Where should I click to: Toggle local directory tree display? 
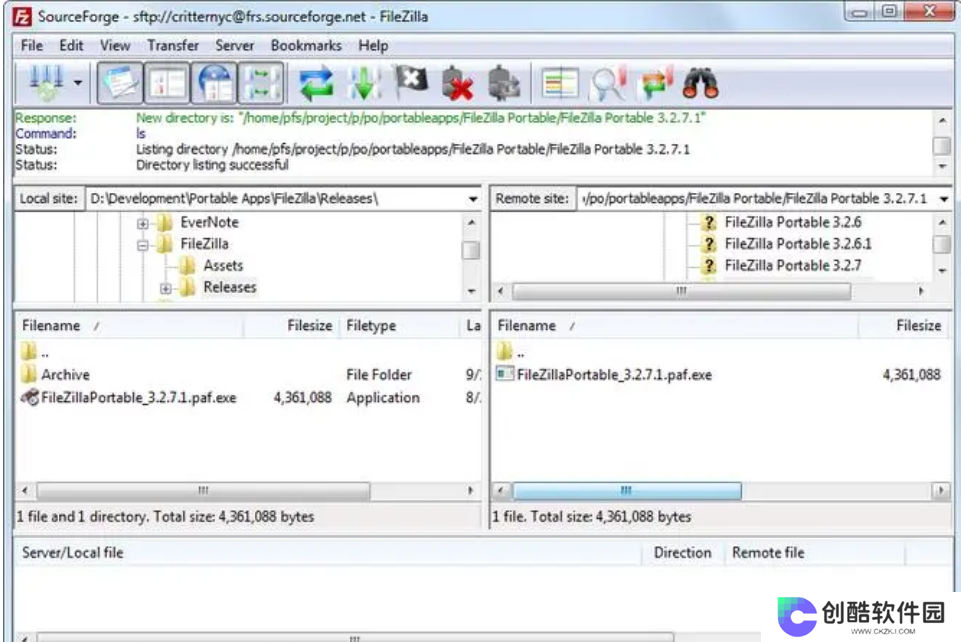click(x=167, y=82)
